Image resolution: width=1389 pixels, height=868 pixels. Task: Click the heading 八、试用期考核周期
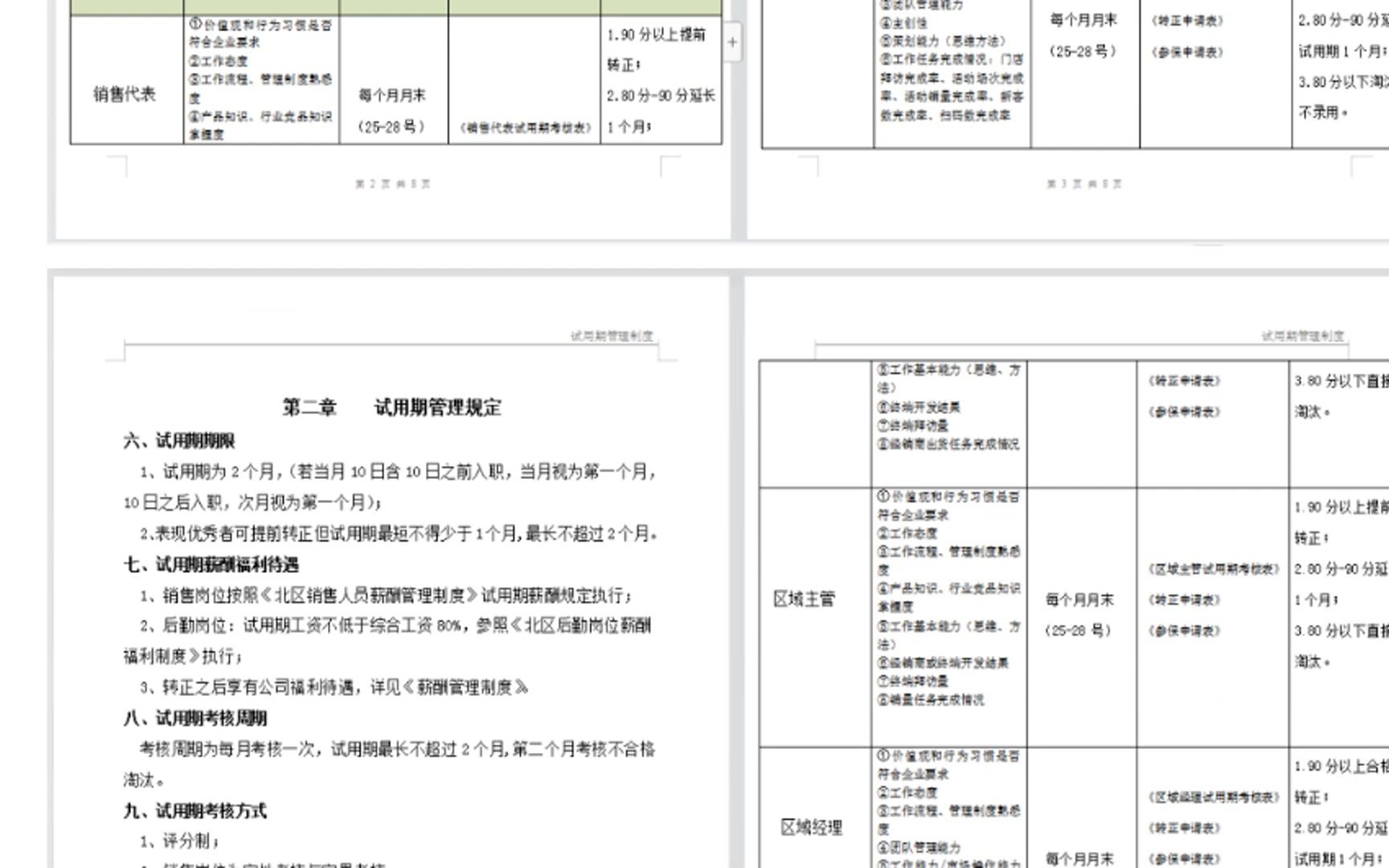click(x=195, y=718)
